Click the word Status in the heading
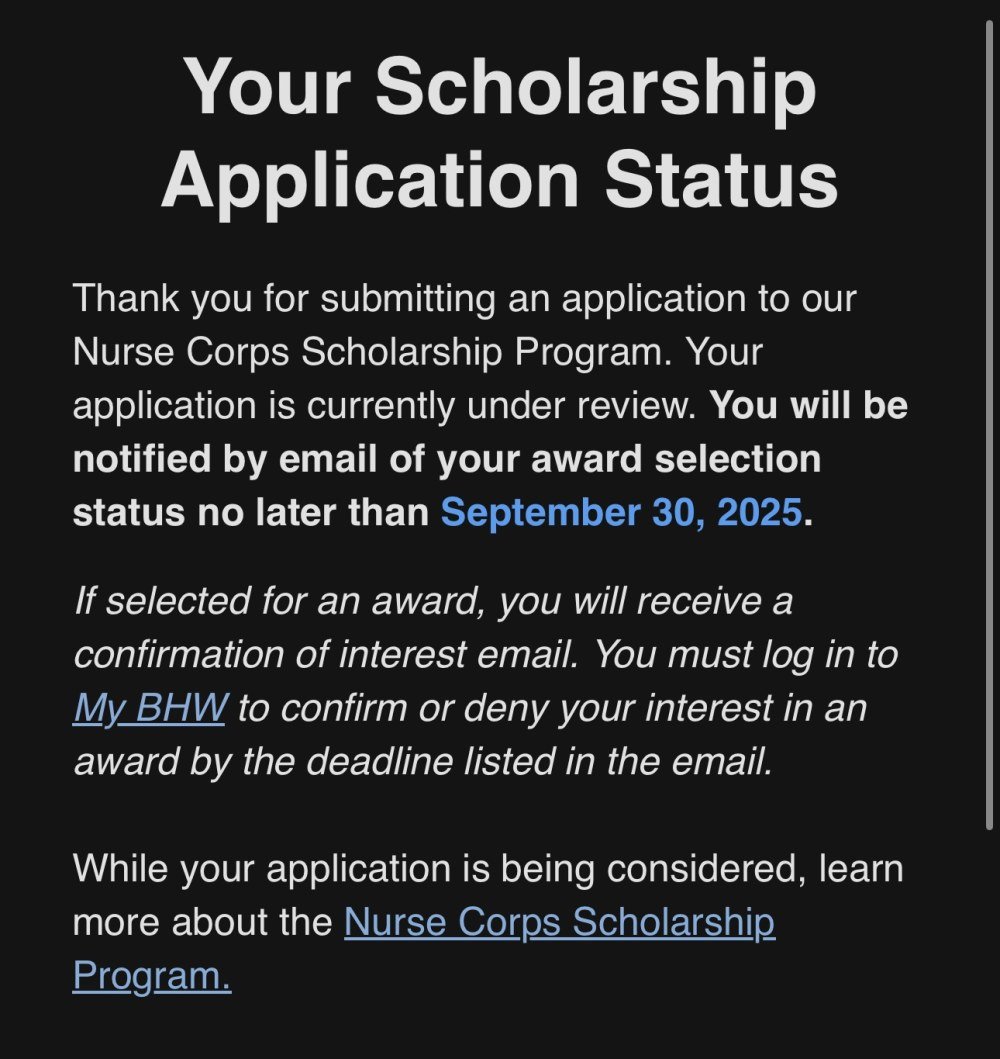Screen dimensions: 1000x1059 [x=721, y=180]
